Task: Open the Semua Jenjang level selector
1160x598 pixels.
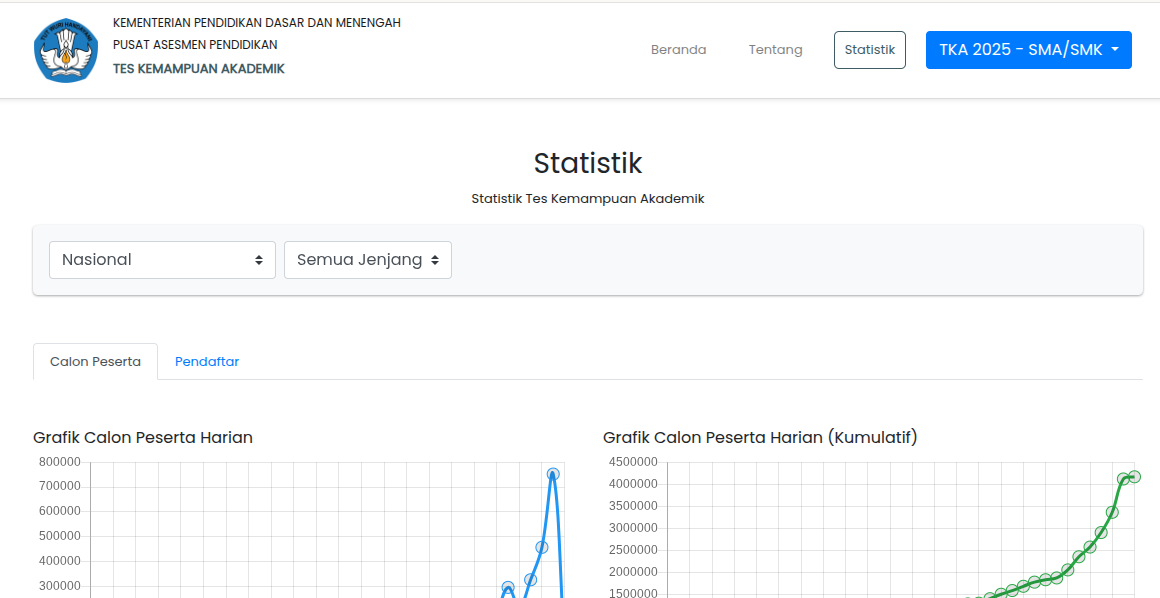Action: [368, 260]
